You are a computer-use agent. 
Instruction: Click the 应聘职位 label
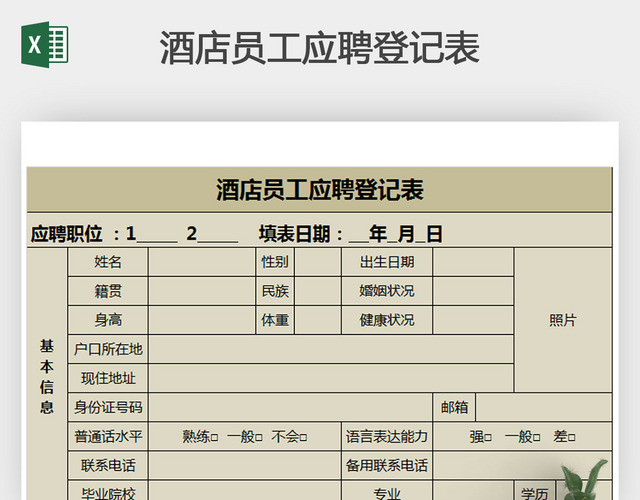point(66,234)
